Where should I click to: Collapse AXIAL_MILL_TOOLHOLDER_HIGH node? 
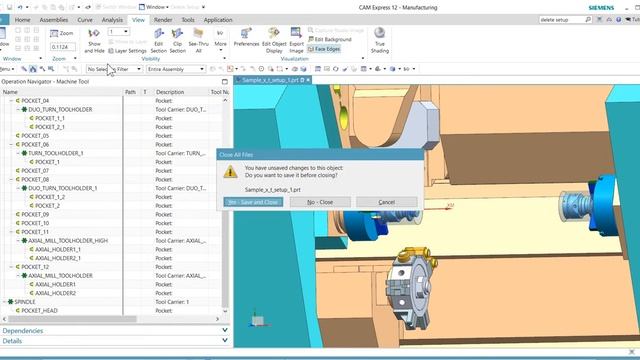(x=18, y=241)
